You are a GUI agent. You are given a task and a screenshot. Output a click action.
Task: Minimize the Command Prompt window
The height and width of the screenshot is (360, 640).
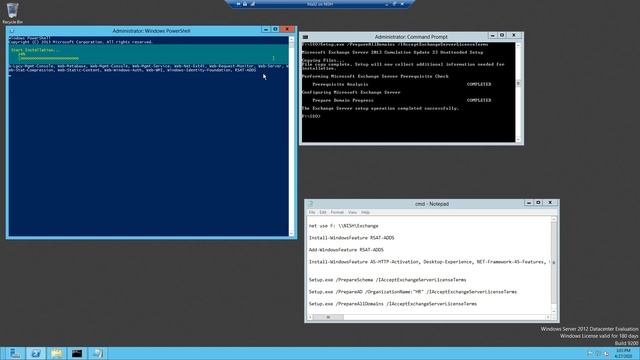(493, 36)
